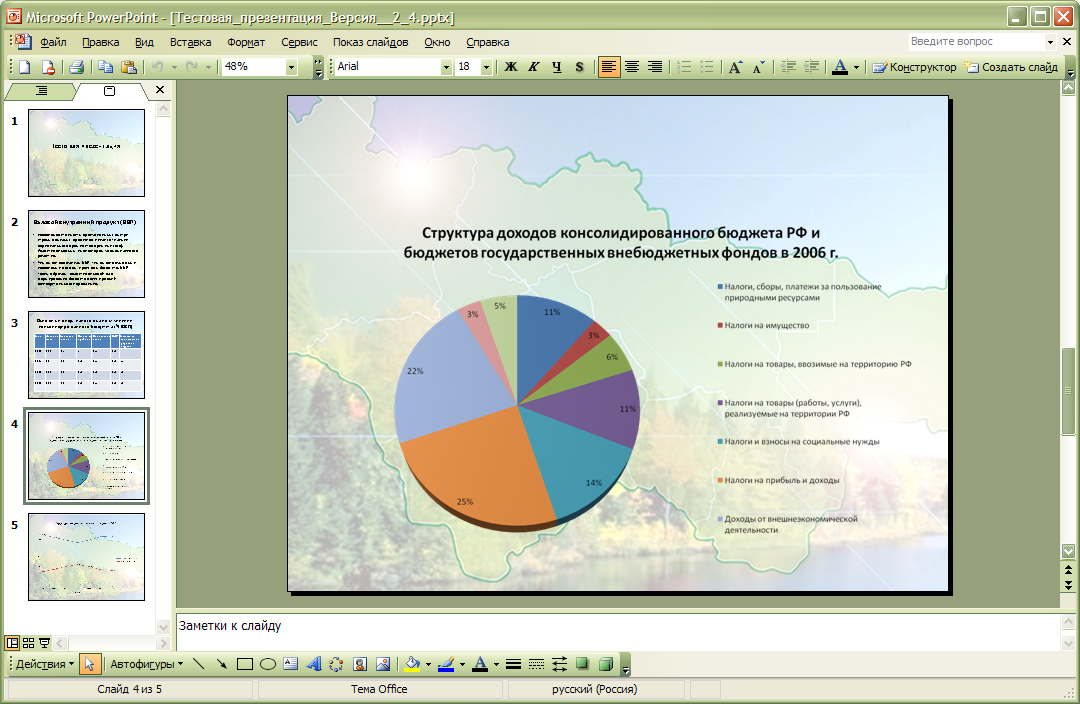The height and width of the screenshot is (704, 1080).
Task: Decrease indent level of the text
Action: click(789, 67)
